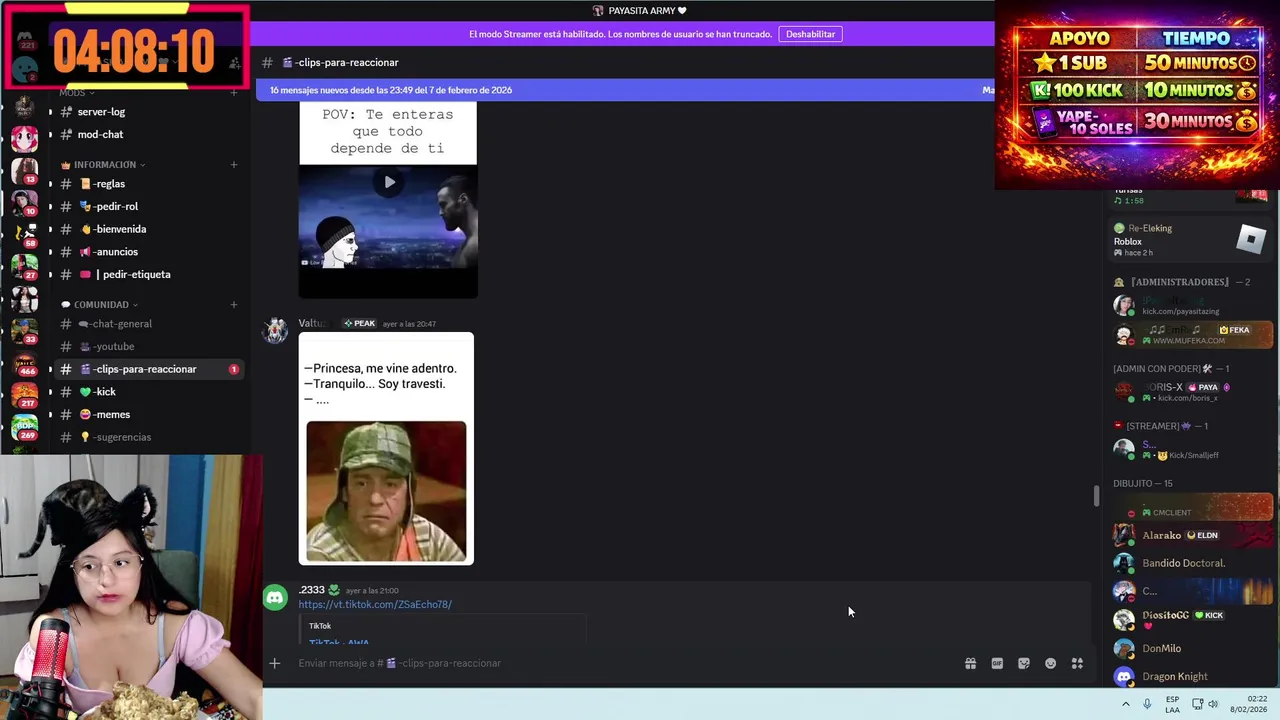Click the PAYASITA ARMY server title
This screenshot has height=720, width=1280.
click(640, 10)
